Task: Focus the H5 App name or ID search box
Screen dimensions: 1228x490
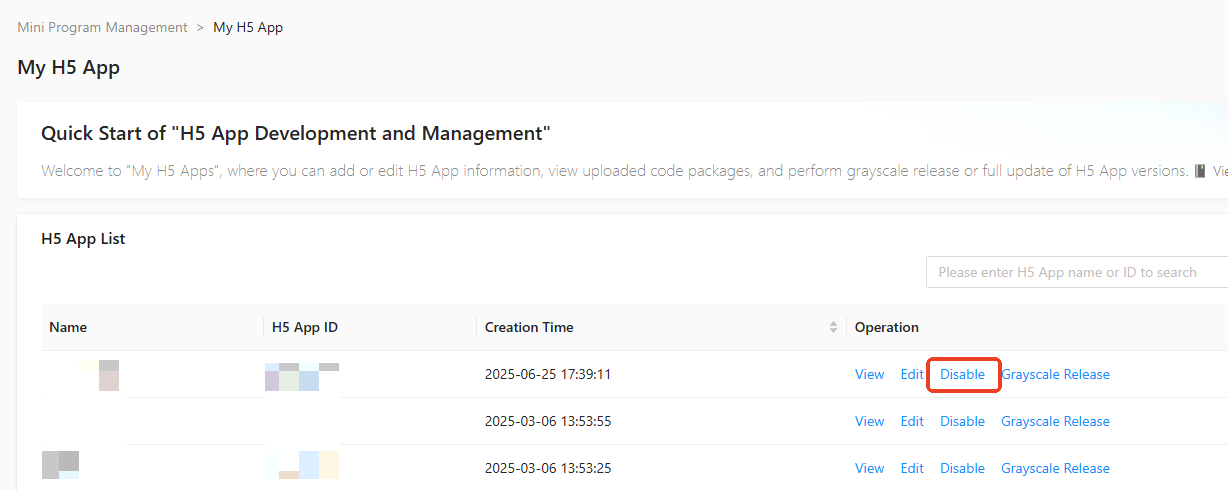Action: pos(1076,272)
